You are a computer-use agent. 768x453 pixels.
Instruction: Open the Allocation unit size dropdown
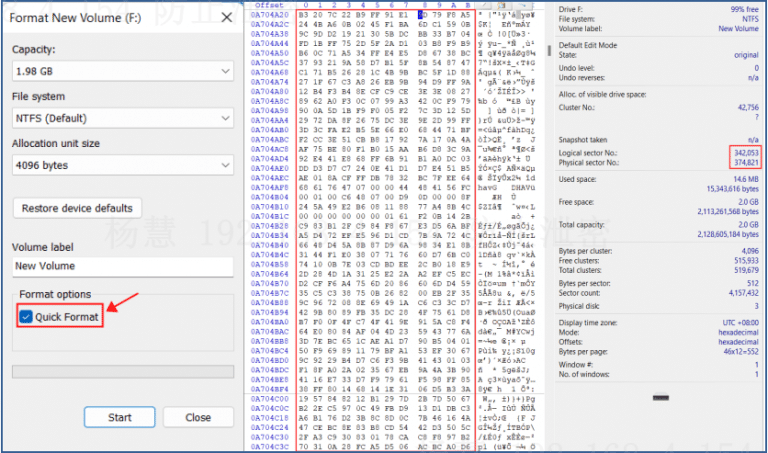coord(122,165)
